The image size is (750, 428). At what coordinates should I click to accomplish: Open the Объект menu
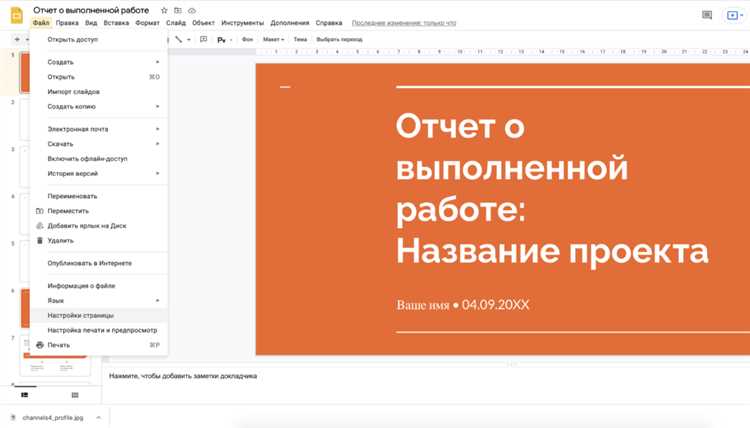203,23
